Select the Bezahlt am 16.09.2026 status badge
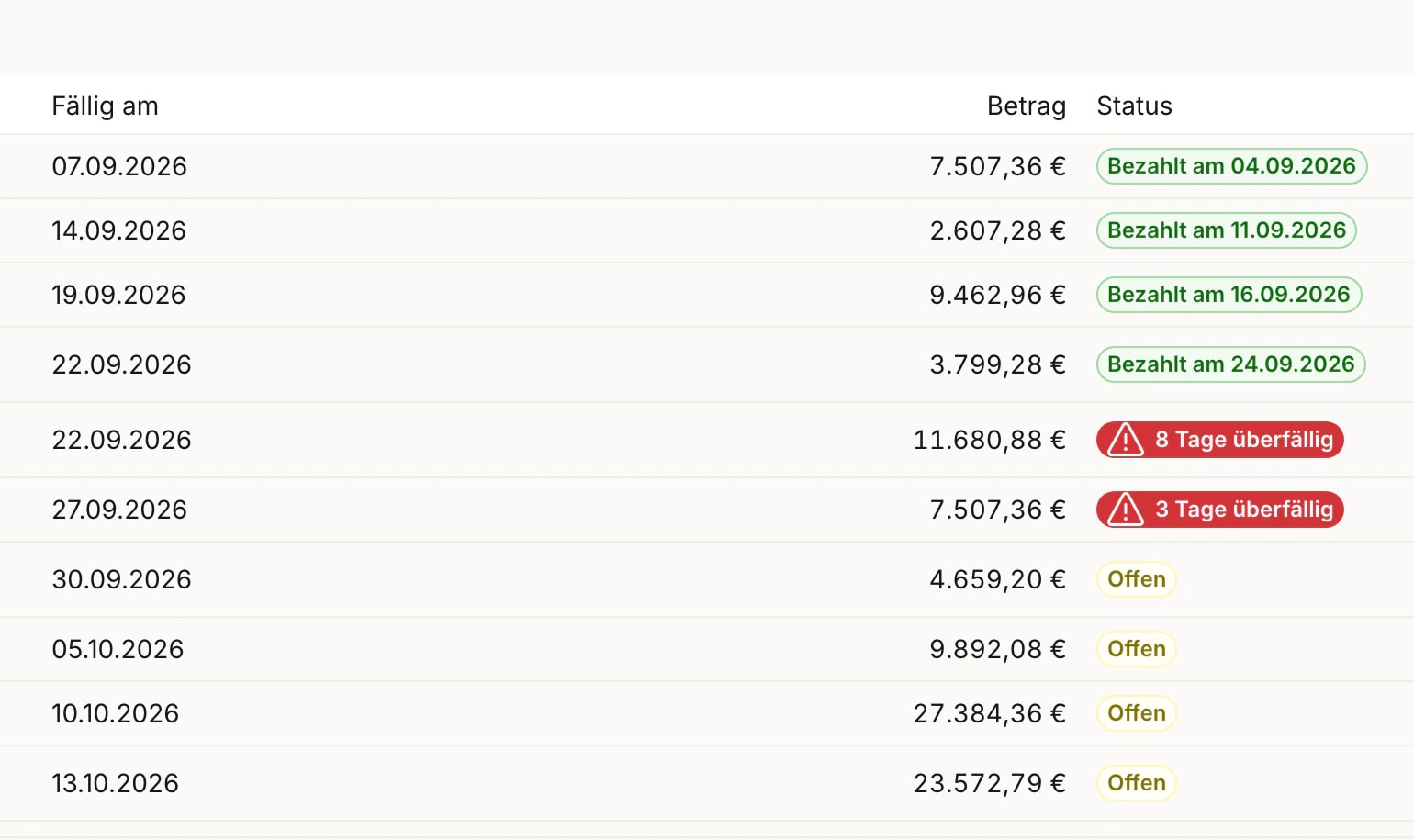 (x=1229, y=295)
